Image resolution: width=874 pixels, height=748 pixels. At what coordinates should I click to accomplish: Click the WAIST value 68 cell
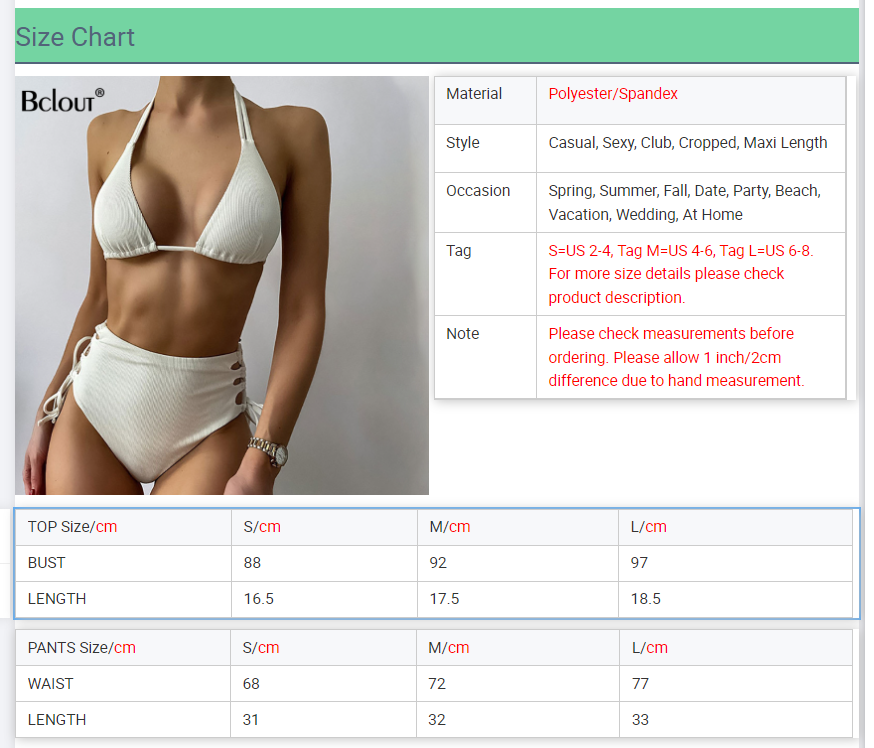[252, 684]
